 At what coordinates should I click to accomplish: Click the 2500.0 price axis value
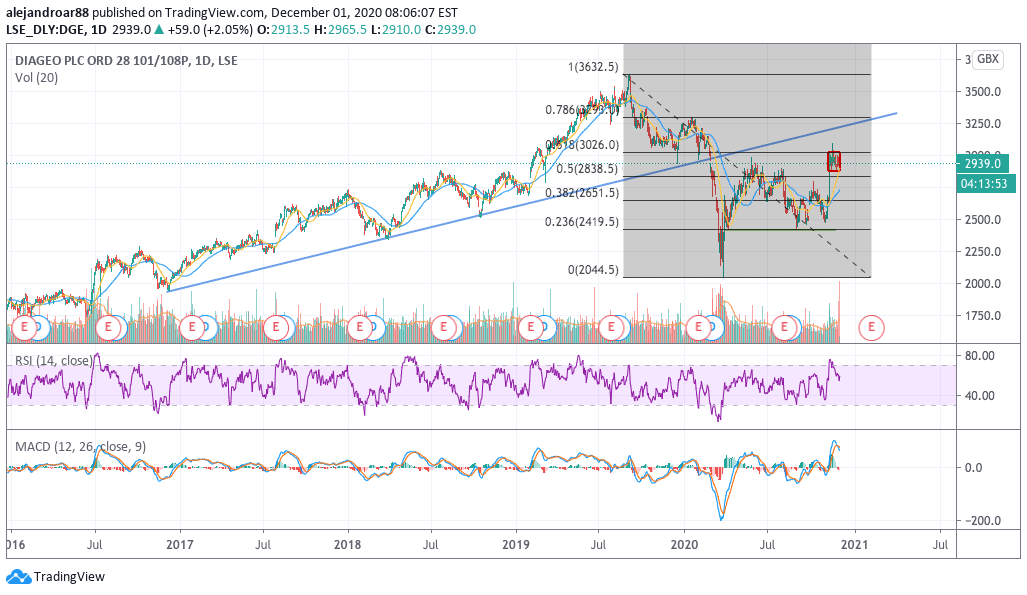pyautogui.click(x=982, y=220)
